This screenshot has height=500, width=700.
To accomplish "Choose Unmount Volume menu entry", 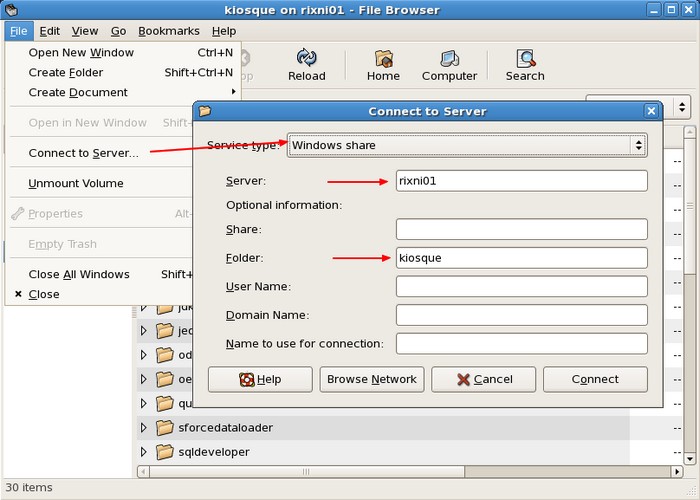I will click(76, 183).
